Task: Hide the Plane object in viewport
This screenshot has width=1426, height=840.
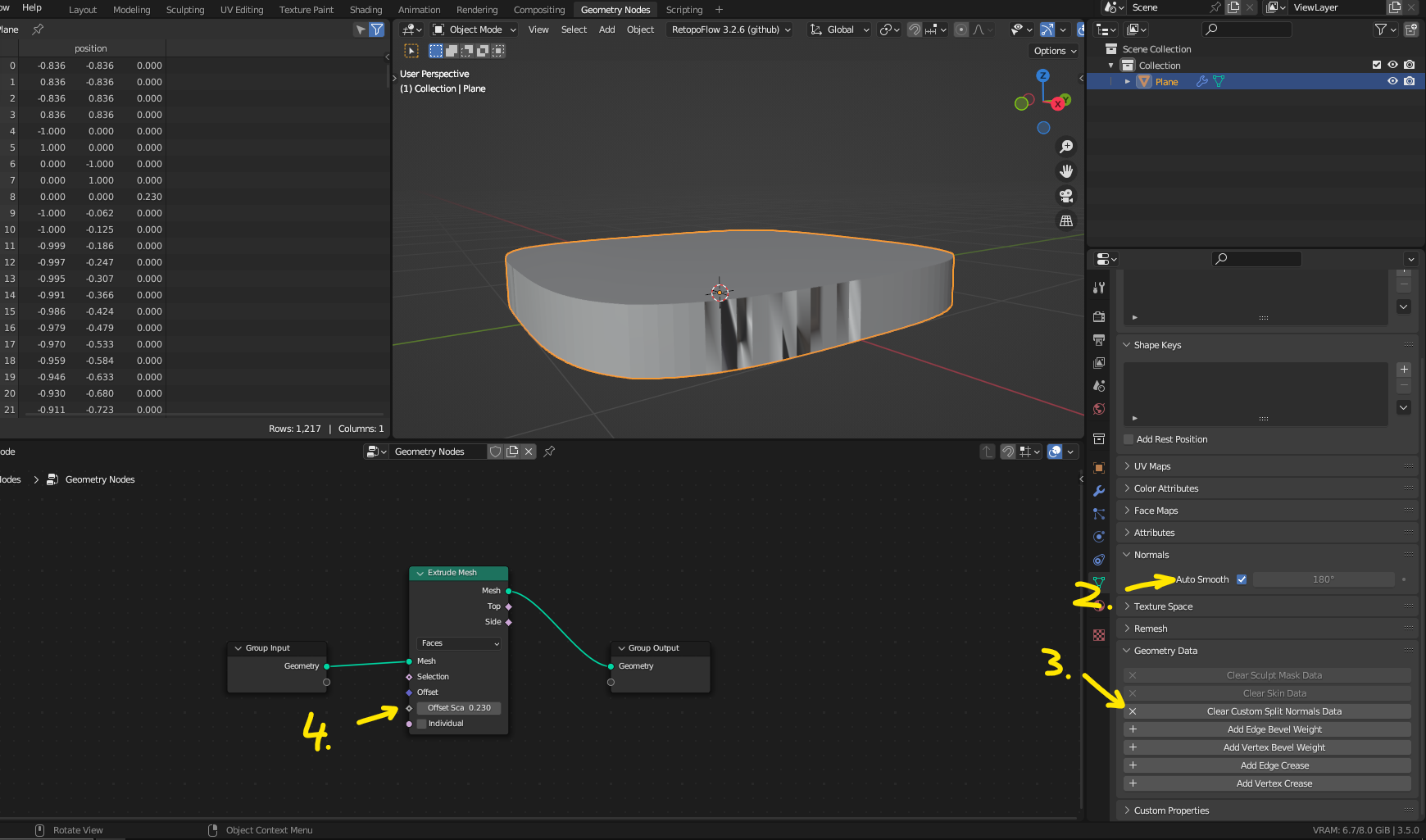Action: (1392, 81)
